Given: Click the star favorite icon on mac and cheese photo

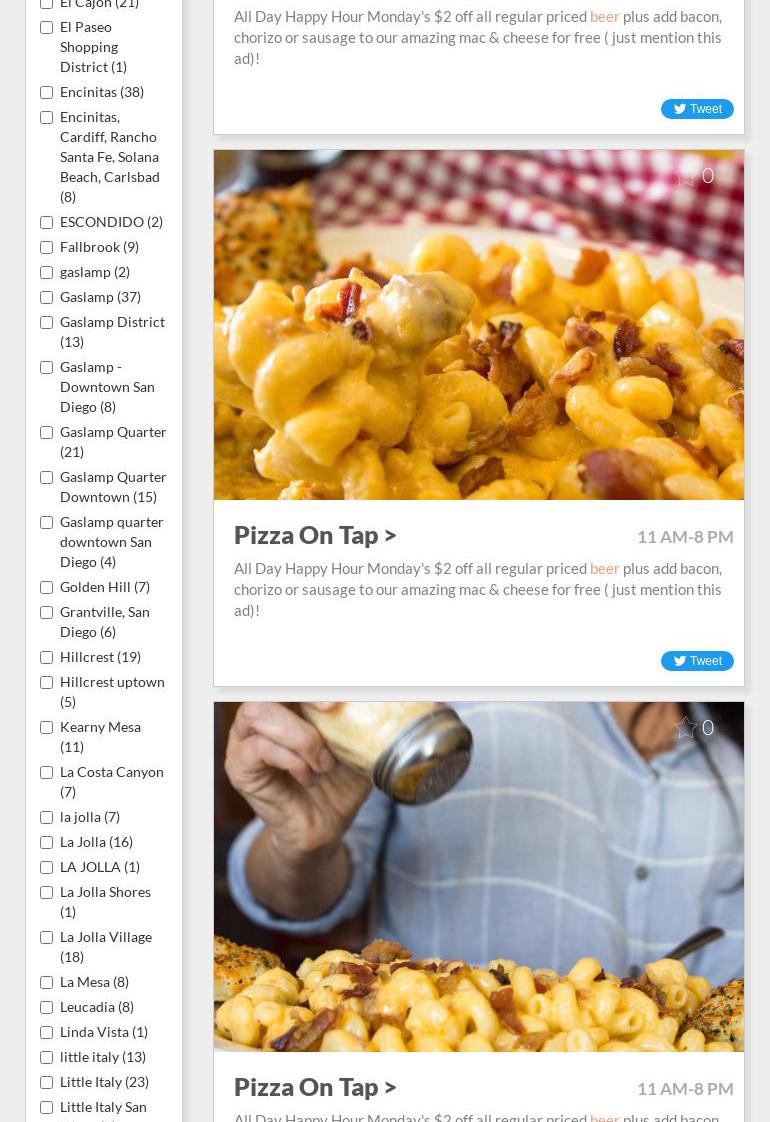Looking at the screenshot, I should pos(685,176).
